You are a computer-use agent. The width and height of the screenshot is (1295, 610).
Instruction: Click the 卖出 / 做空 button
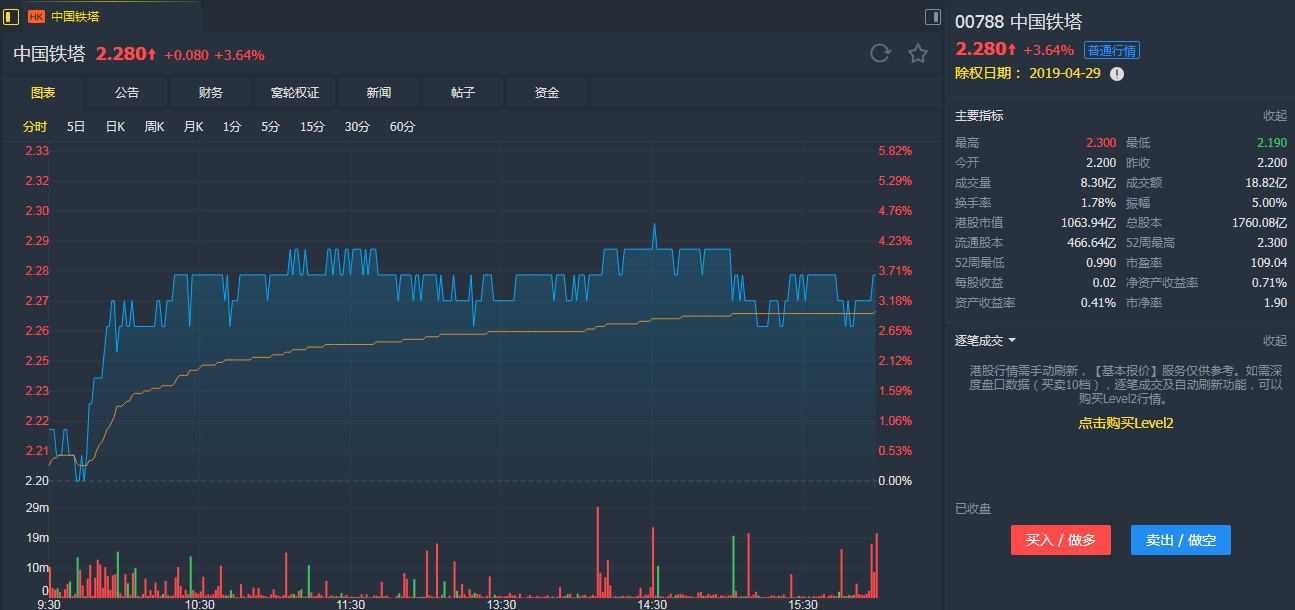pyautogui.click(x=1181, y=540)
